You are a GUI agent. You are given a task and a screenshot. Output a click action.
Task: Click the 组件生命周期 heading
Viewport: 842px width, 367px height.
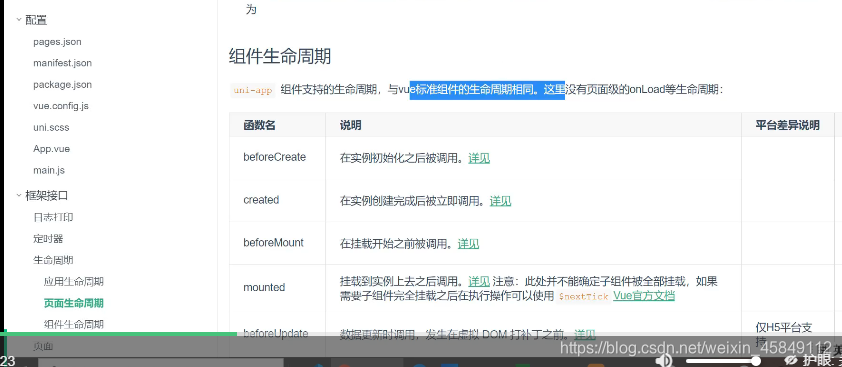[280, 56]
